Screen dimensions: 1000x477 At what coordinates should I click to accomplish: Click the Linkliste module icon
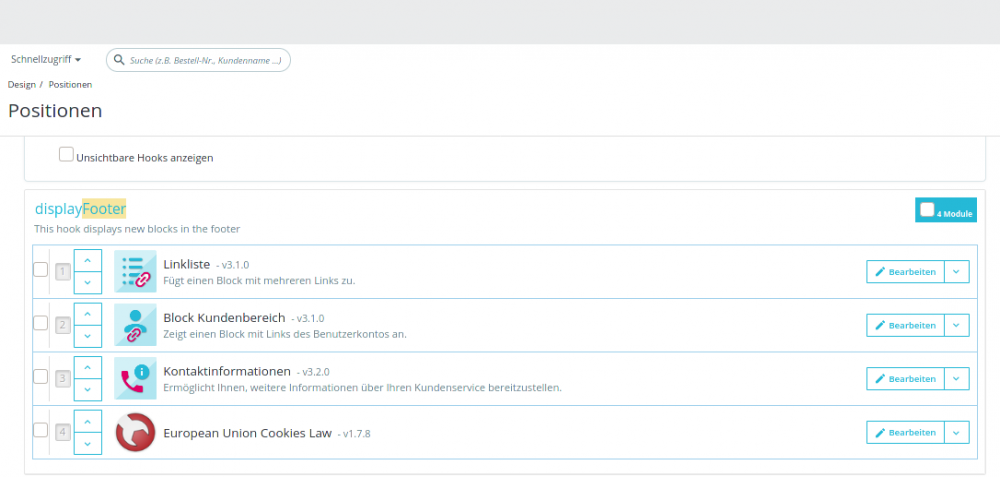point(135,271)
